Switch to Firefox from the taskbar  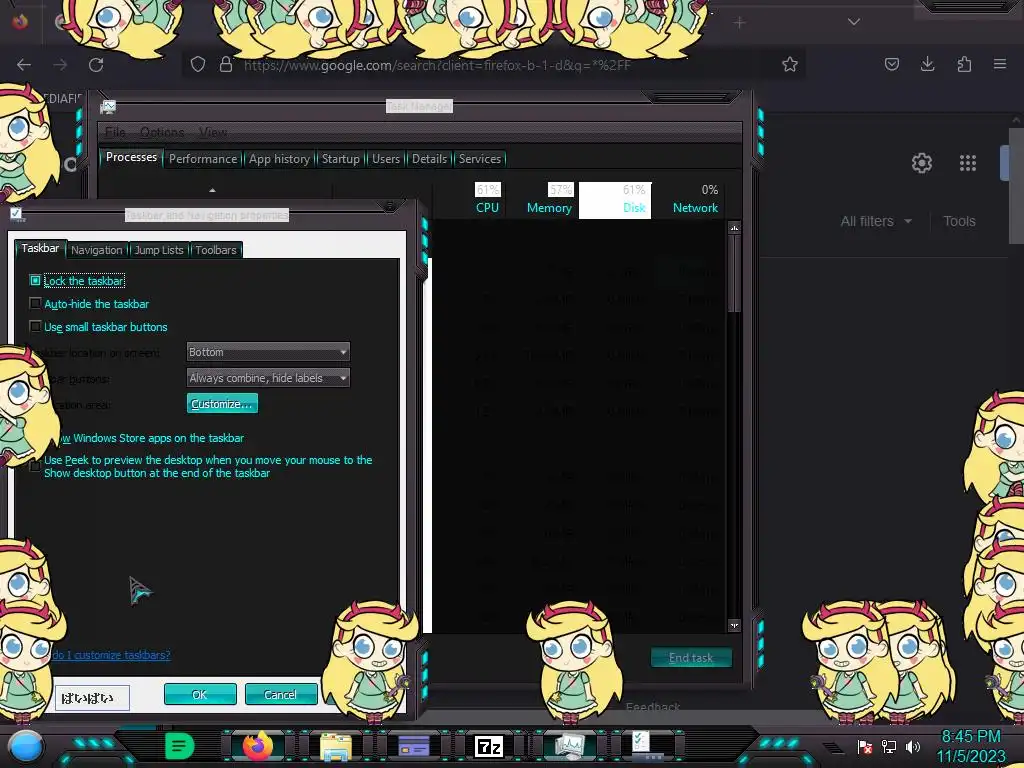257,746
